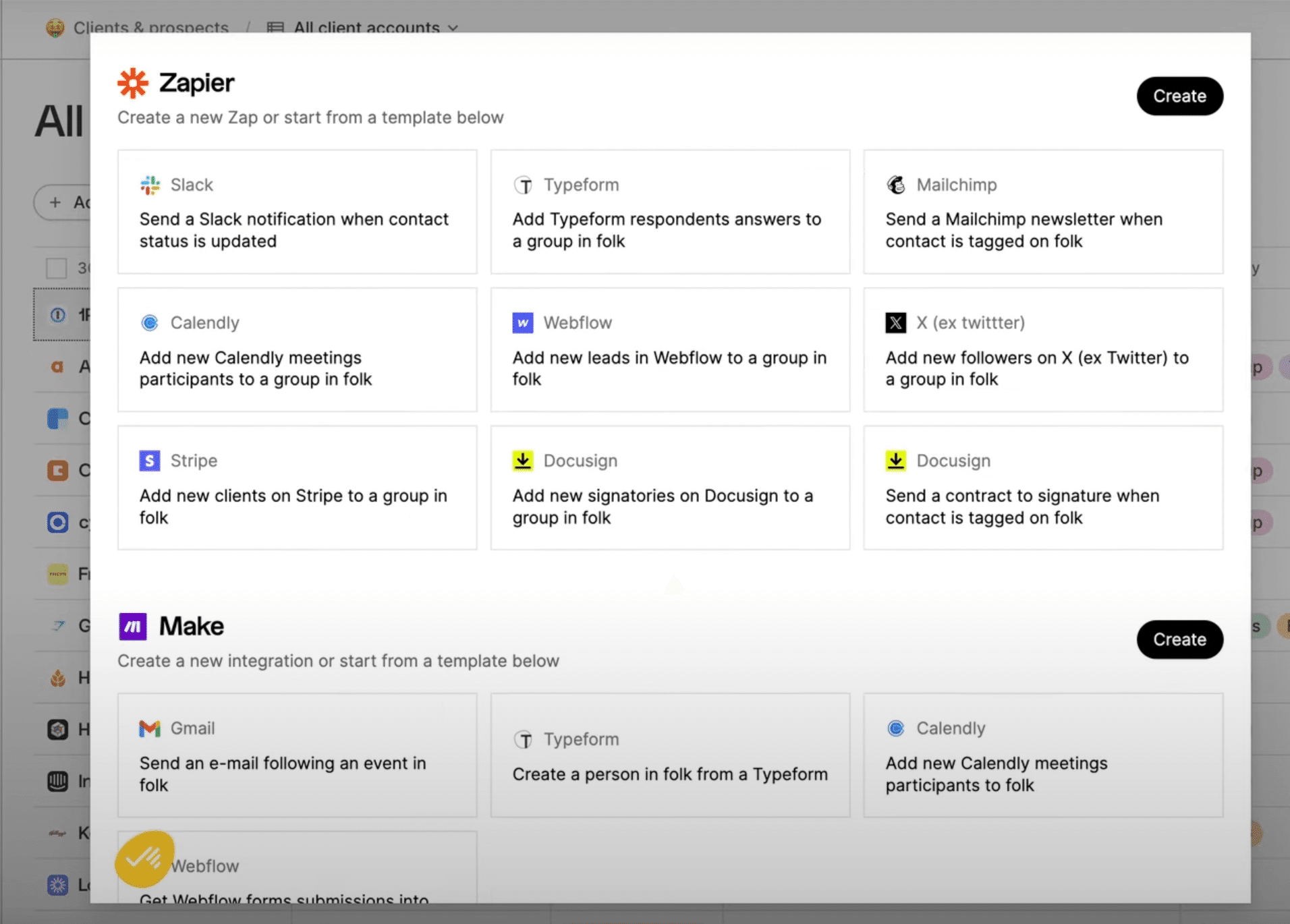Click the Clients & prospects breadcrumb
The height and width of the screenshot is (924, 1290).
click(x=151, y=28)
